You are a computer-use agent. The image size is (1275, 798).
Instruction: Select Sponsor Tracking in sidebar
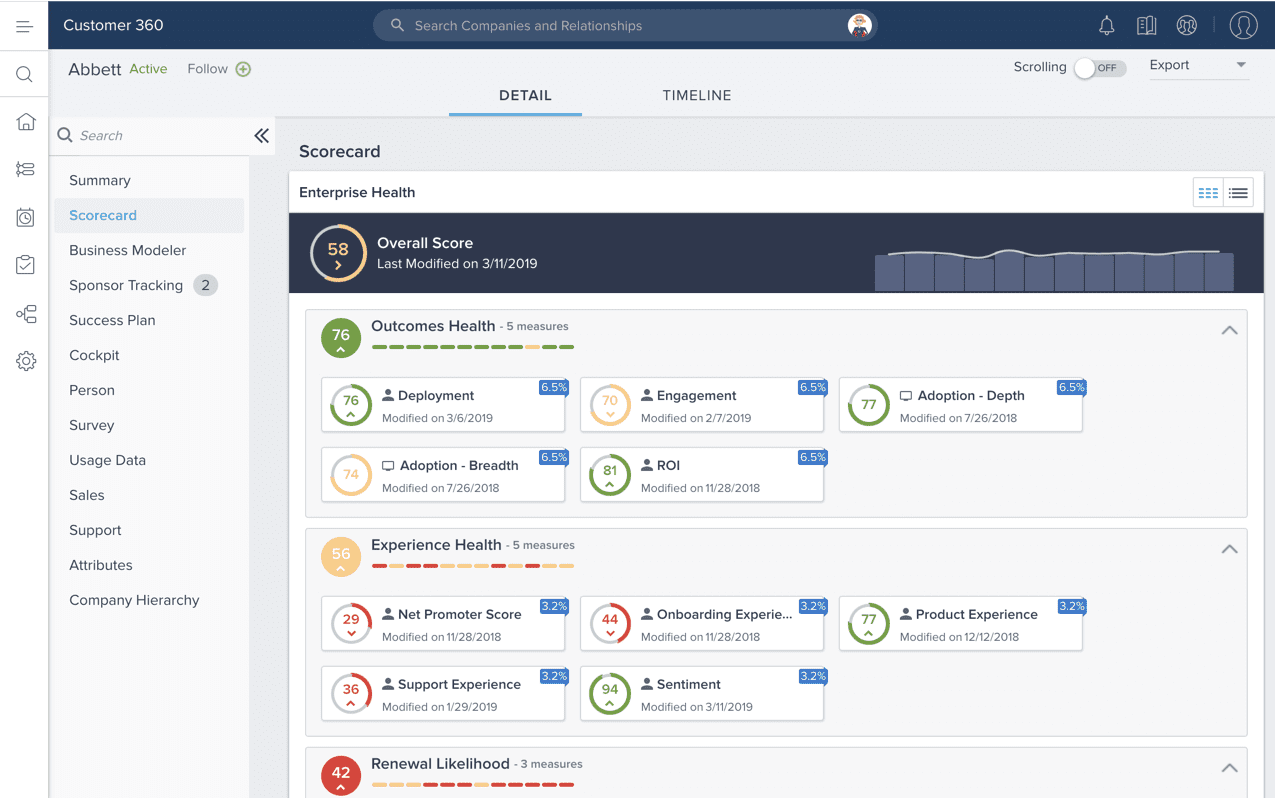pos(126,285)
